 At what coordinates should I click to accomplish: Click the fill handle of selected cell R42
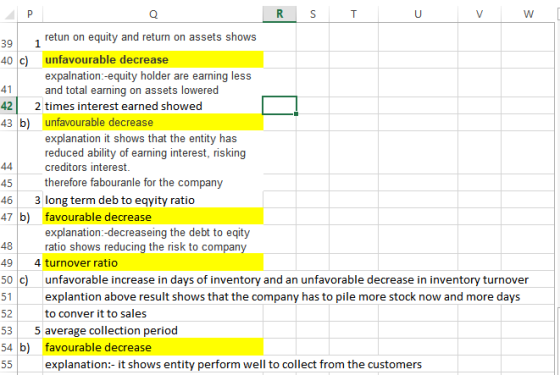pyautogui.click(x=296, y=114)
